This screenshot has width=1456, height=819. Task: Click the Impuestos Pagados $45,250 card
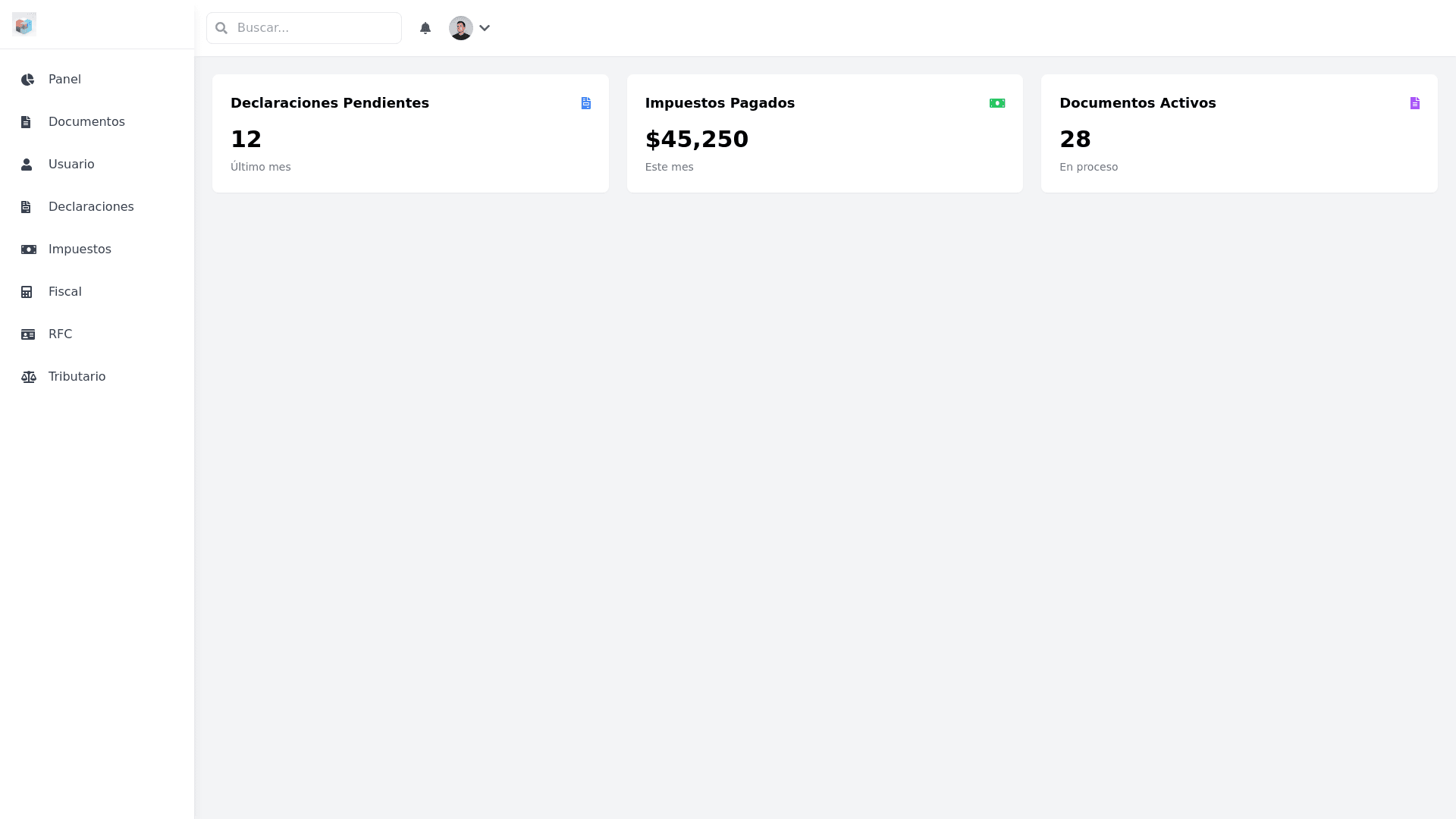pyautogui.click(x=824, y=133)
